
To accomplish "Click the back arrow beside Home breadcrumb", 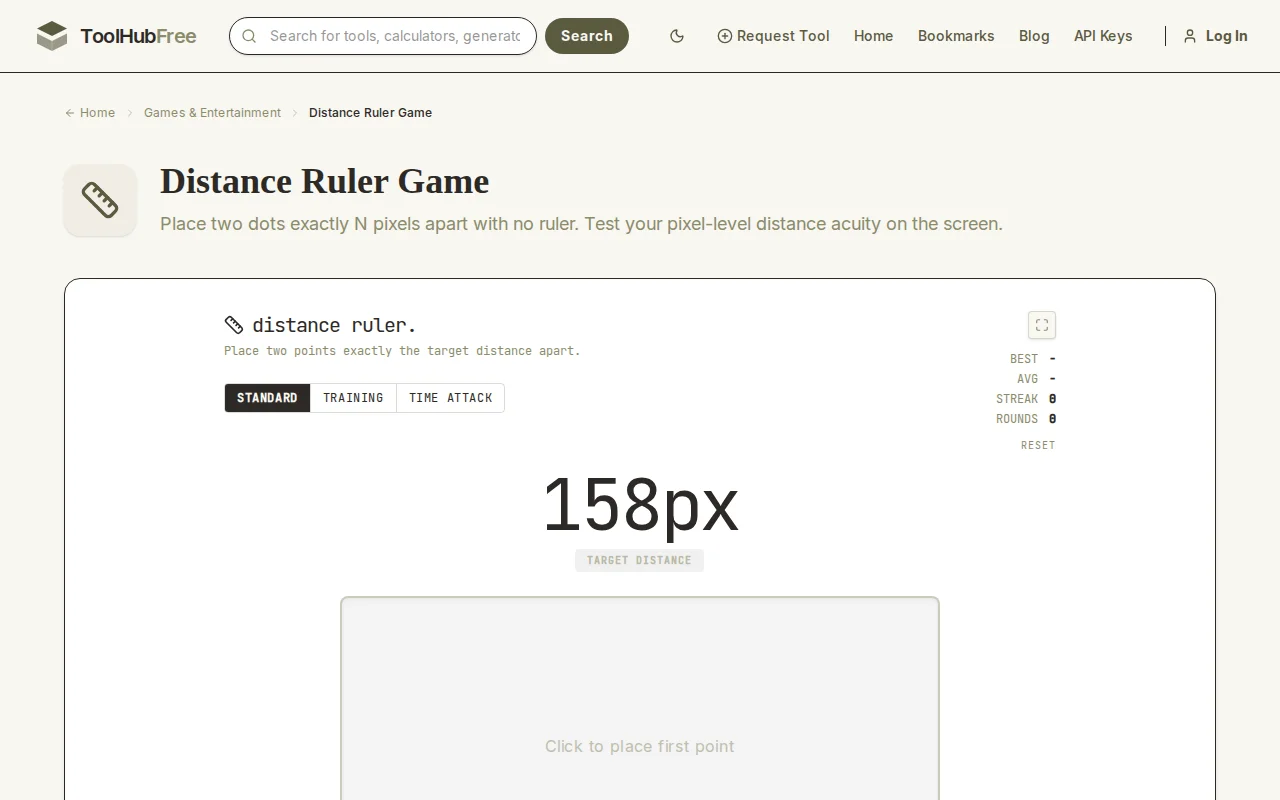I will (70, 113).
